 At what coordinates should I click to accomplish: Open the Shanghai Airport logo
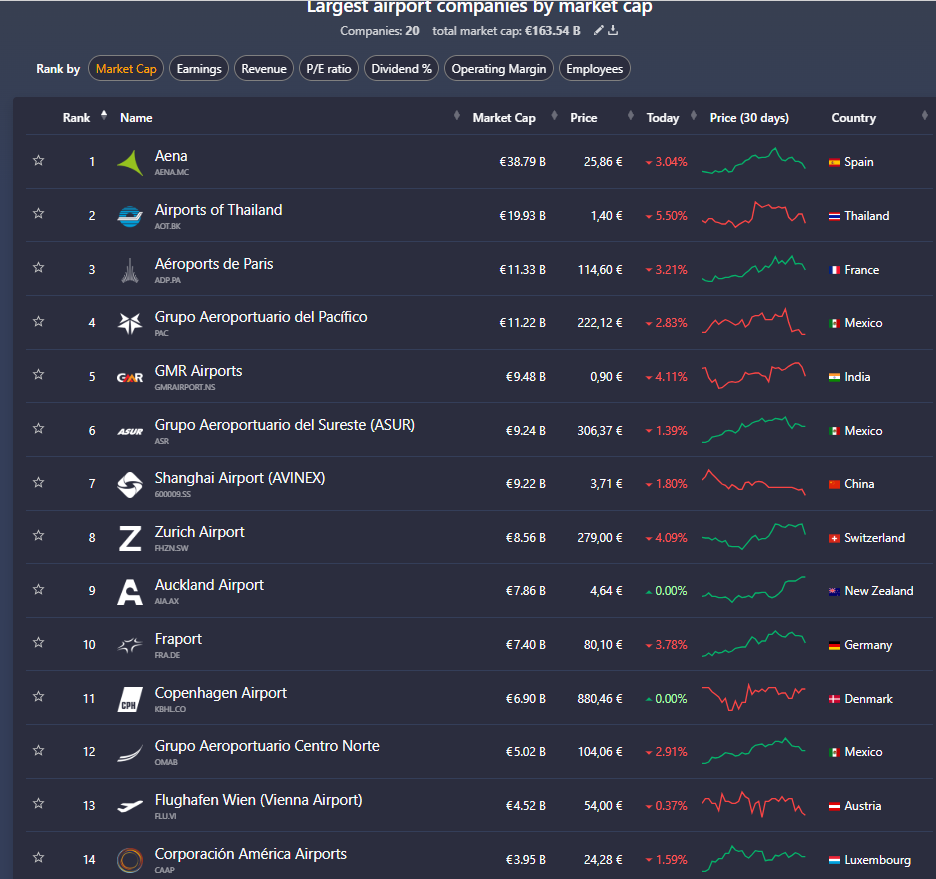(130, 484)
